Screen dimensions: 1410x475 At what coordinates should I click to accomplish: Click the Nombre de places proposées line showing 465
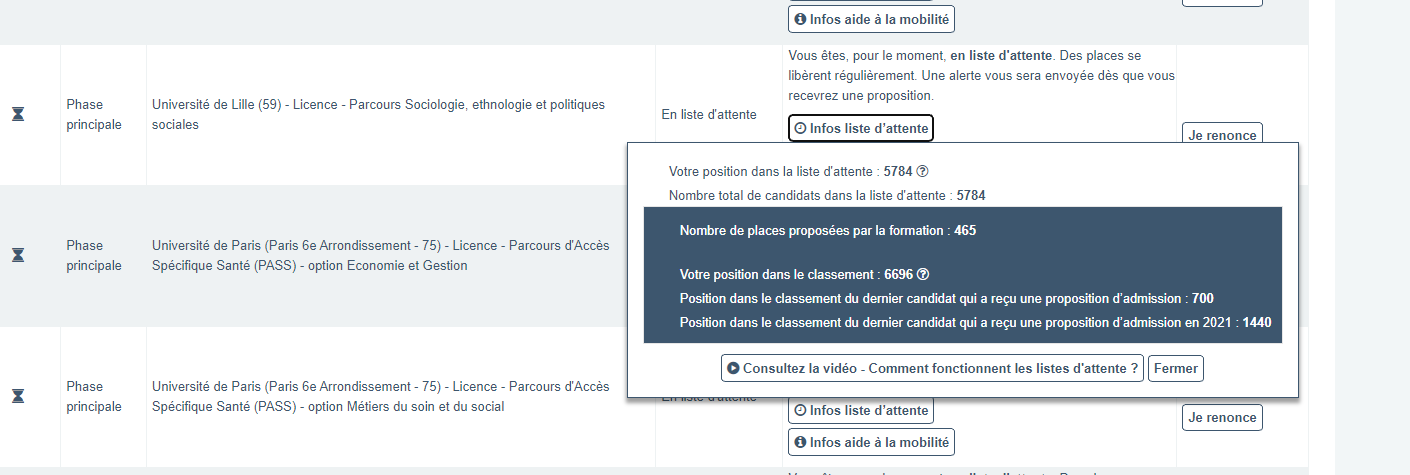pos(827,231)
